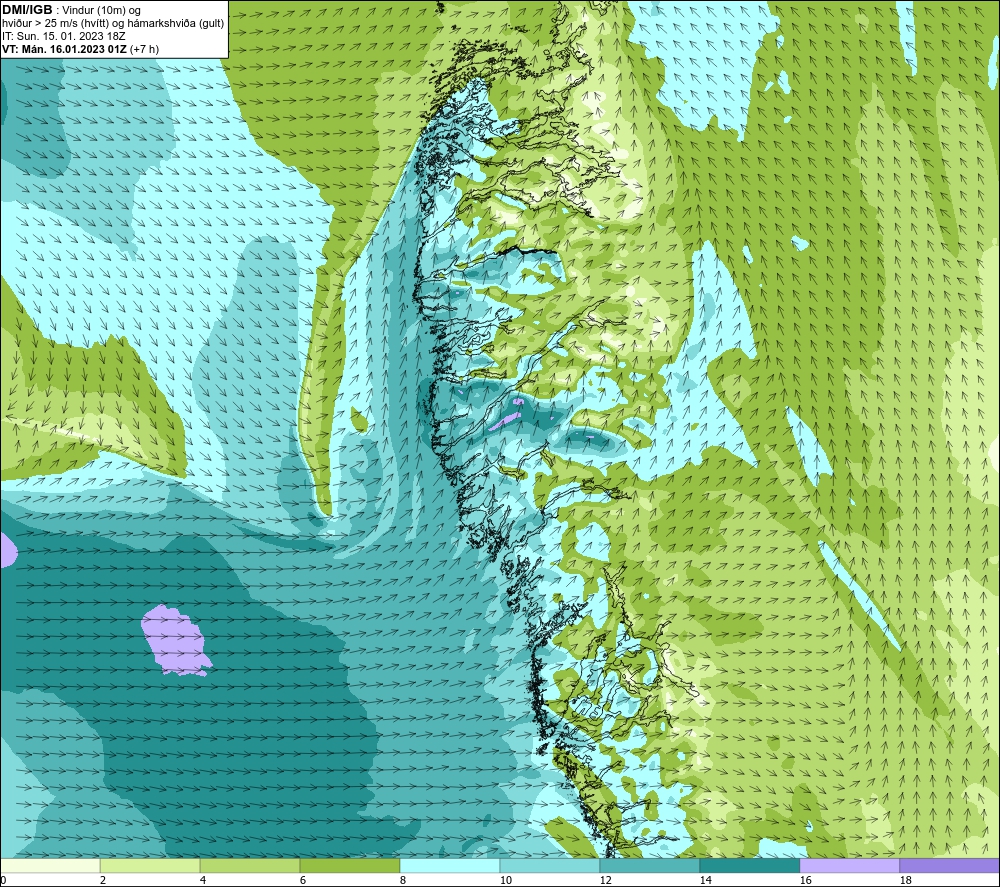Click the legend scale value "12"
The height and width of the screenshot is (887, 1000).
(x=606, y=880)
